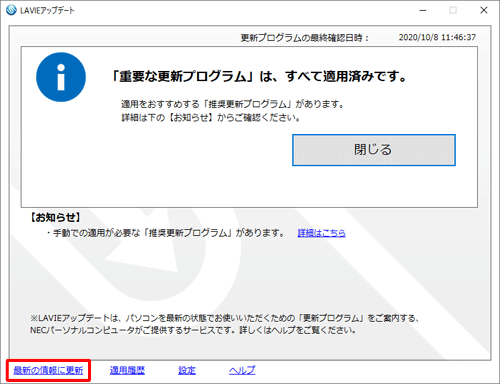Click the line 詳細は下の【お知らせ】からご確認ください
The image size is (500, 384).
[211, 118]
